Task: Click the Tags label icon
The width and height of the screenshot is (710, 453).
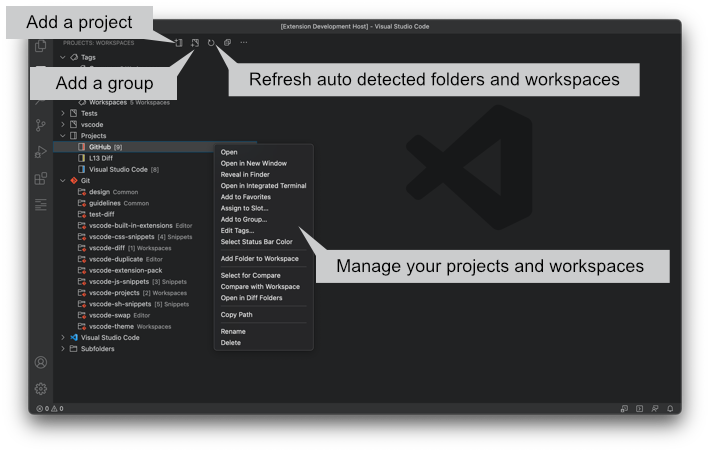Action: (x=74, y=58)
